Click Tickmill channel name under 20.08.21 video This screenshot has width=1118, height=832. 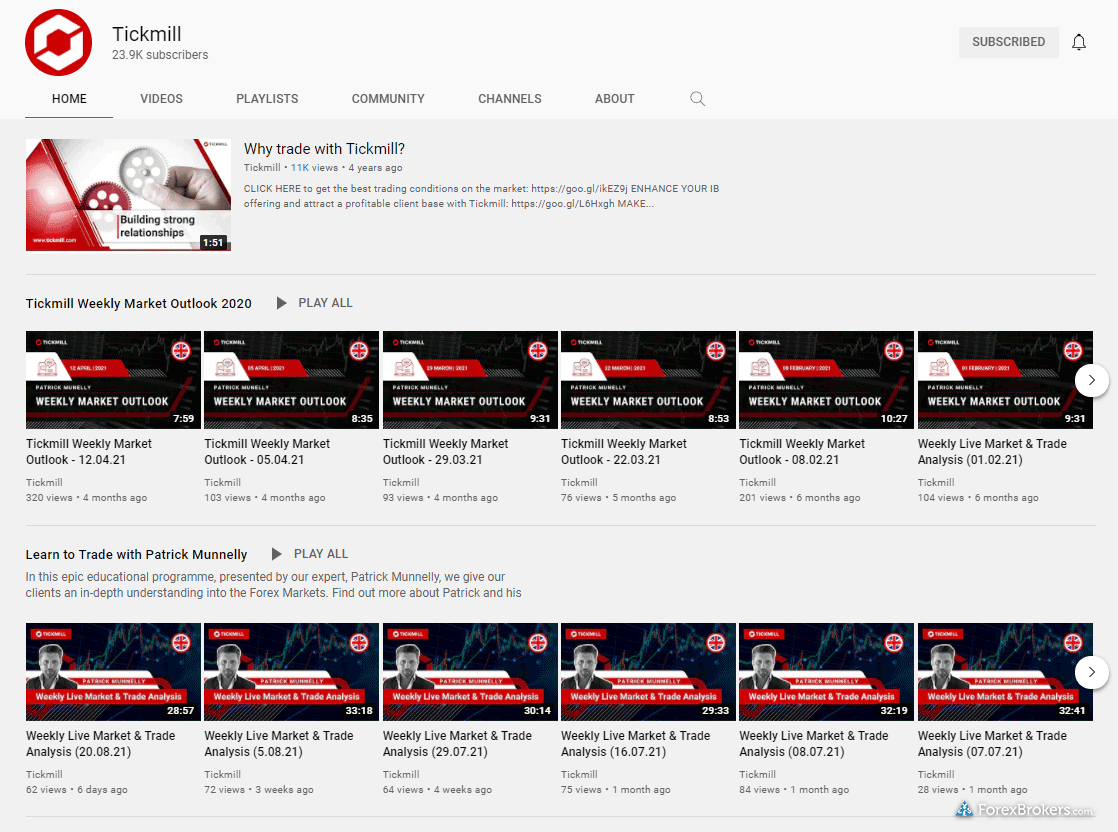(x=44, y=774)
